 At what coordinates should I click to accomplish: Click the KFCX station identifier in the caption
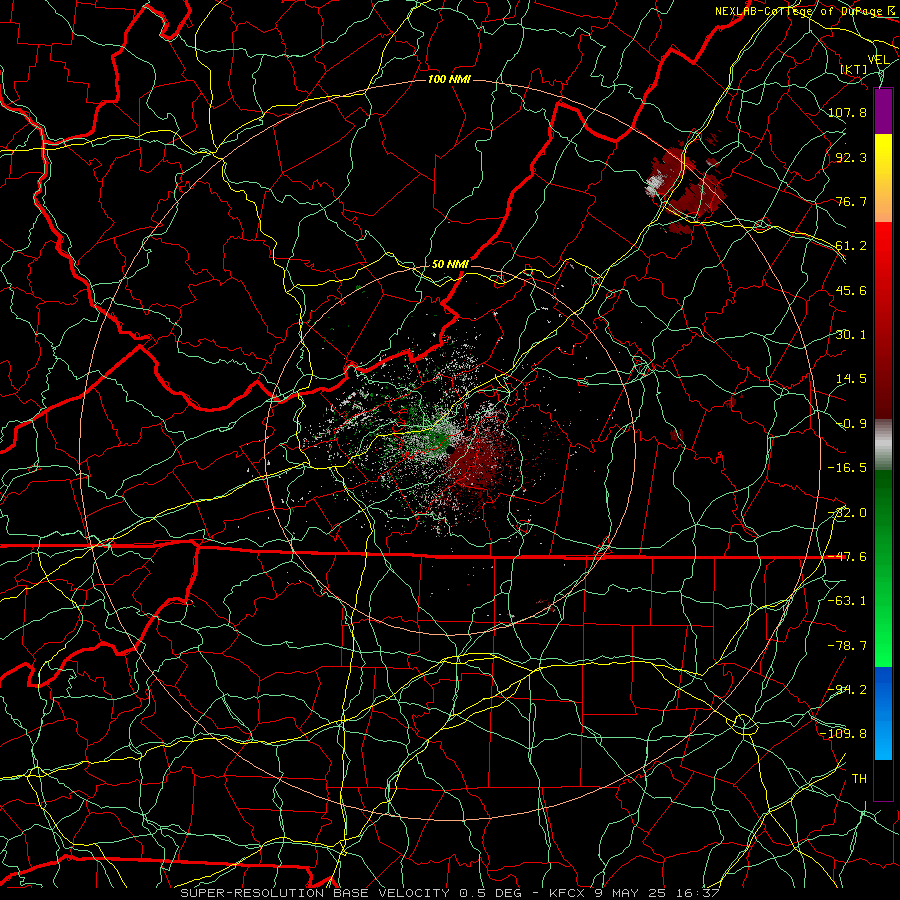(569, 893)
